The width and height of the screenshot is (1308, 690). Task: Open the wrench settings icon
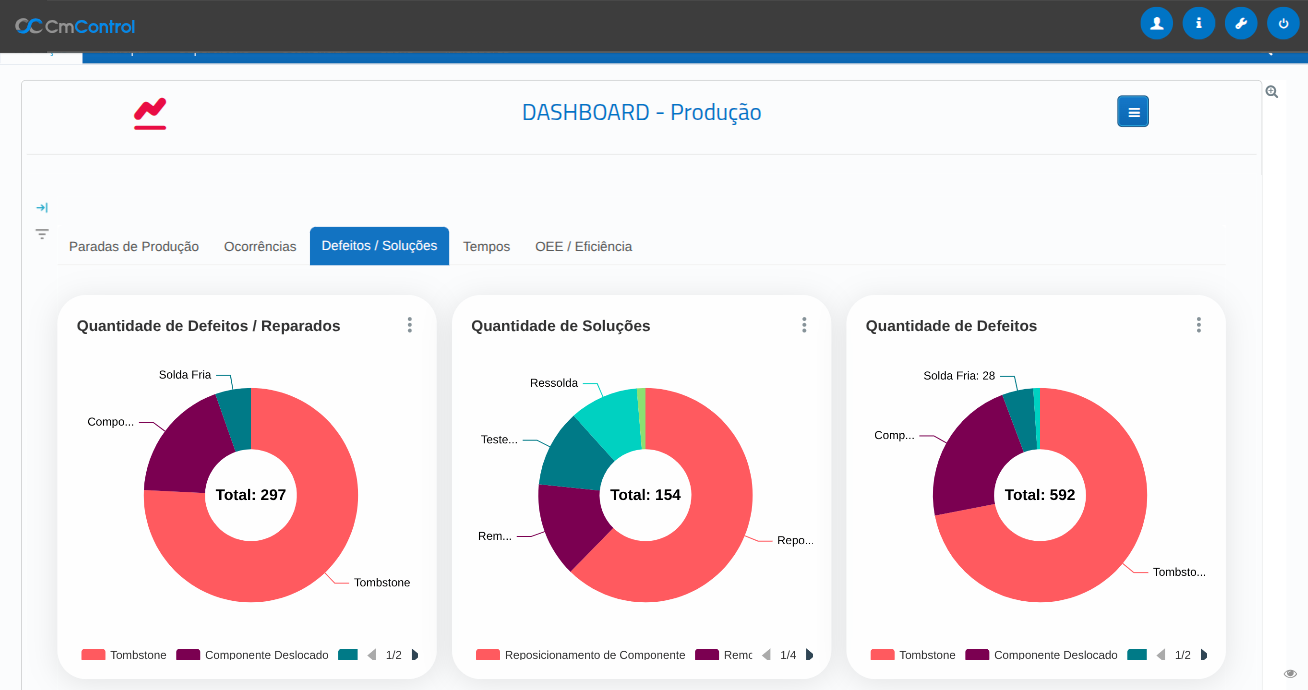(x=1241, y=24)
